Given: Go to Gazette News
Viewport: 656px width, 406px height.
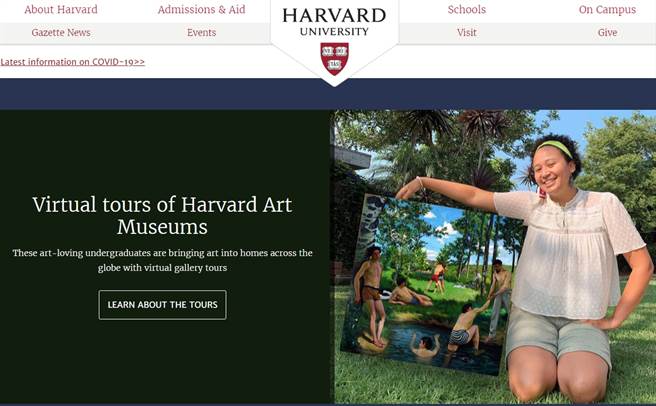Looking at the screenshot, I should click(x=61, y=33).
